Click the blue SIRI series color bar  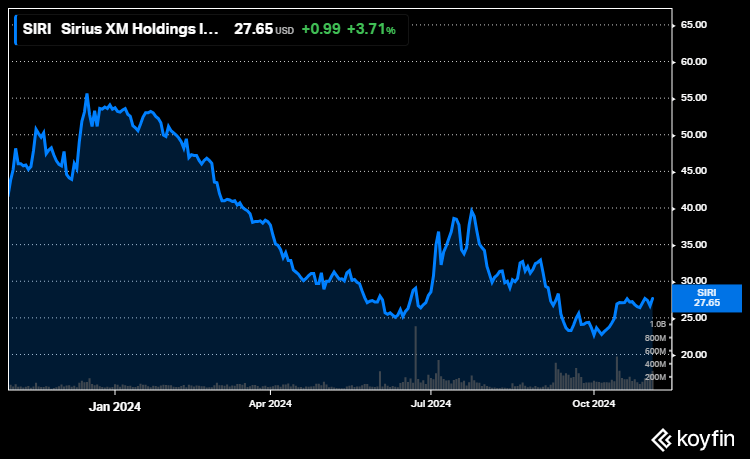[16, 30]
